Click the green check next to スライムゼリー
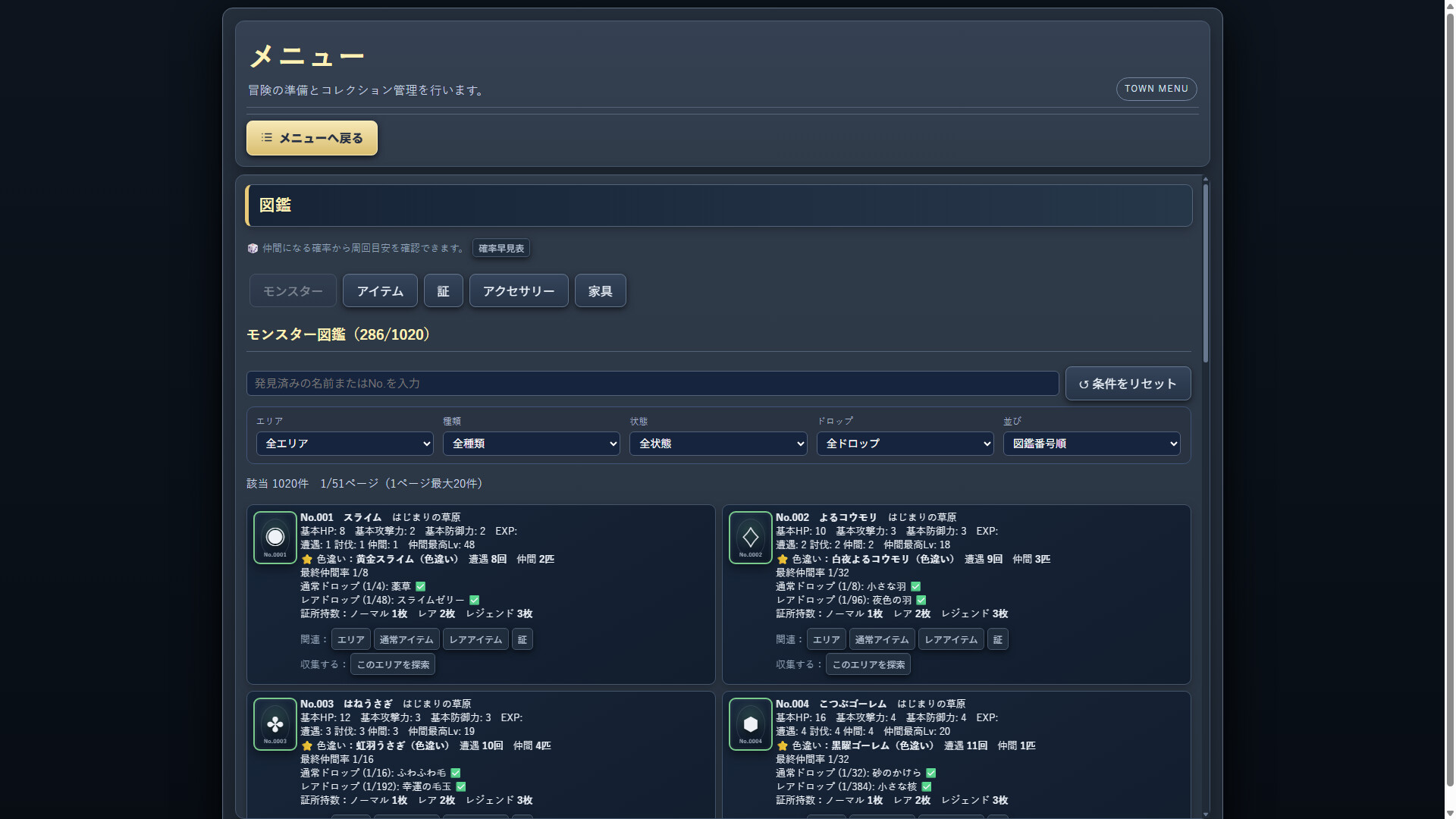The width and height of the screenshot is (1456, 819). (475, 600)
